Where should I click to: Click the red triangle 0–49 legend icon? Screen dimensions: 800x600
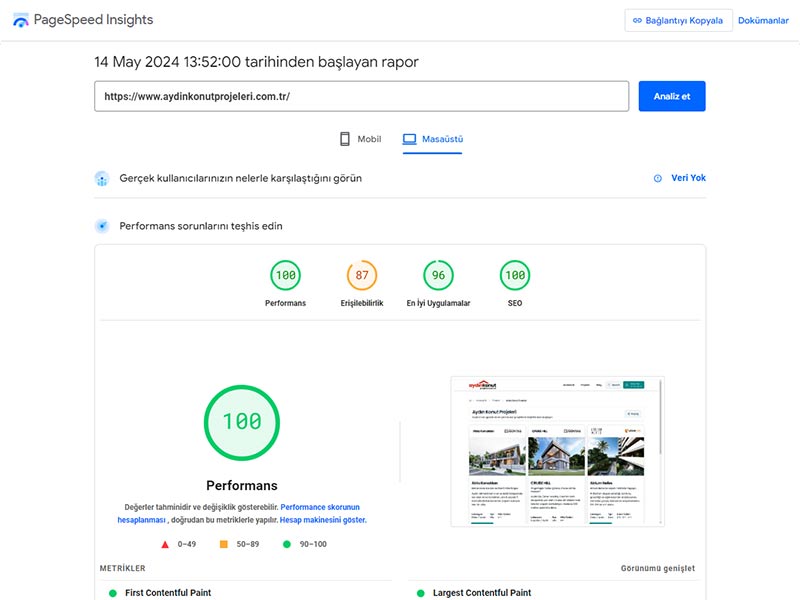pyautogui.click(x=165, y=544)
